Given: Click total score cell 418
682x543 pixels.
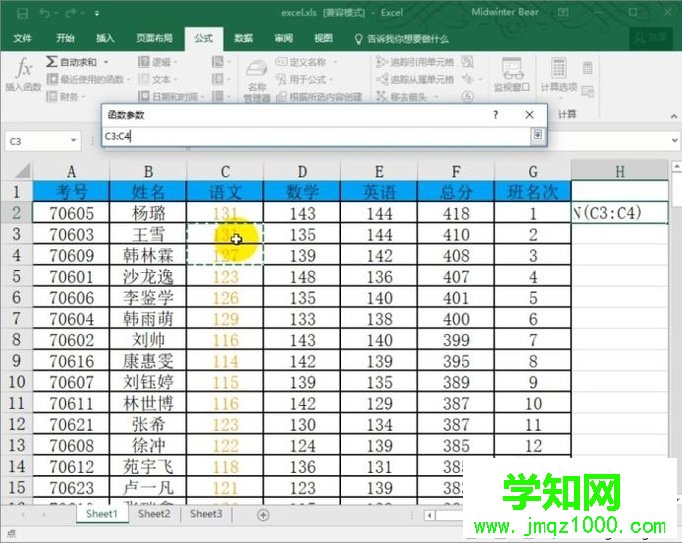Looking at the screenshot, I should [456, 213].
